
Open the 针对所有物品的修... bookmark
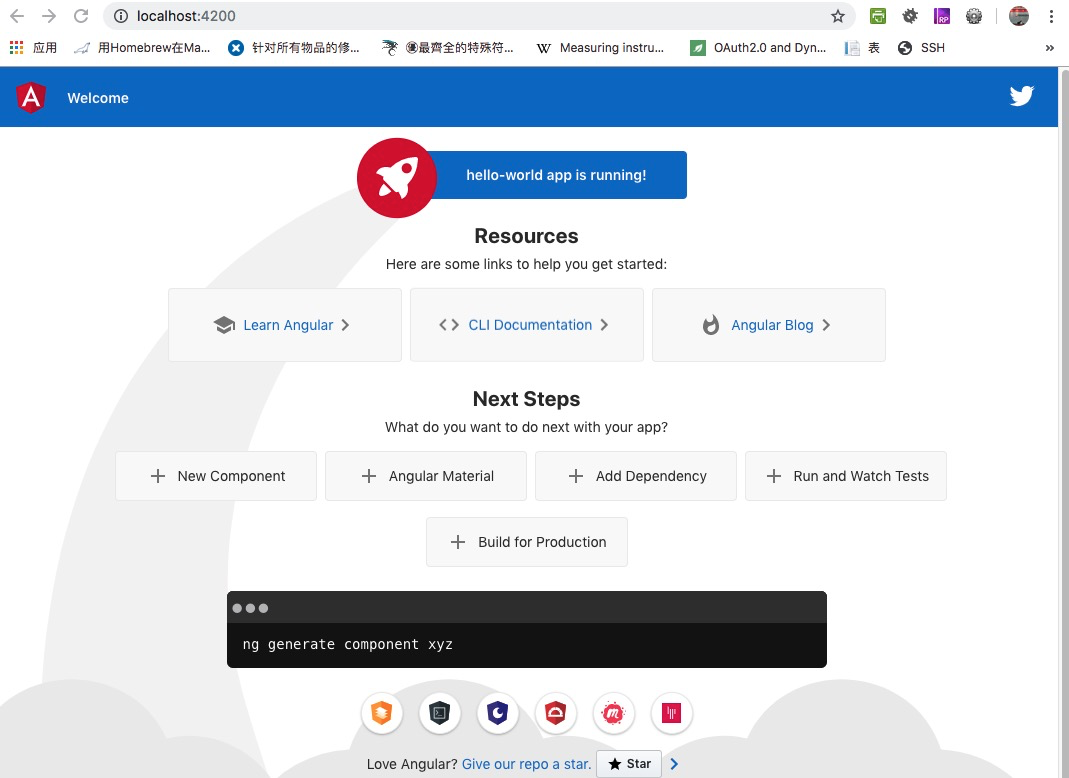pyautogui.click(x=294, y=48)
